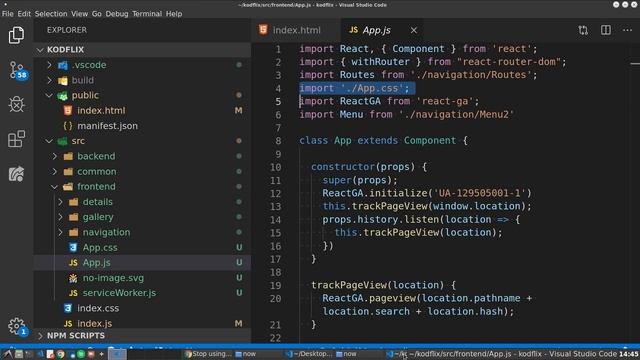Open manifest.json from the explorer
Viewport: 640px width, 360px height.
click(142, 126)
